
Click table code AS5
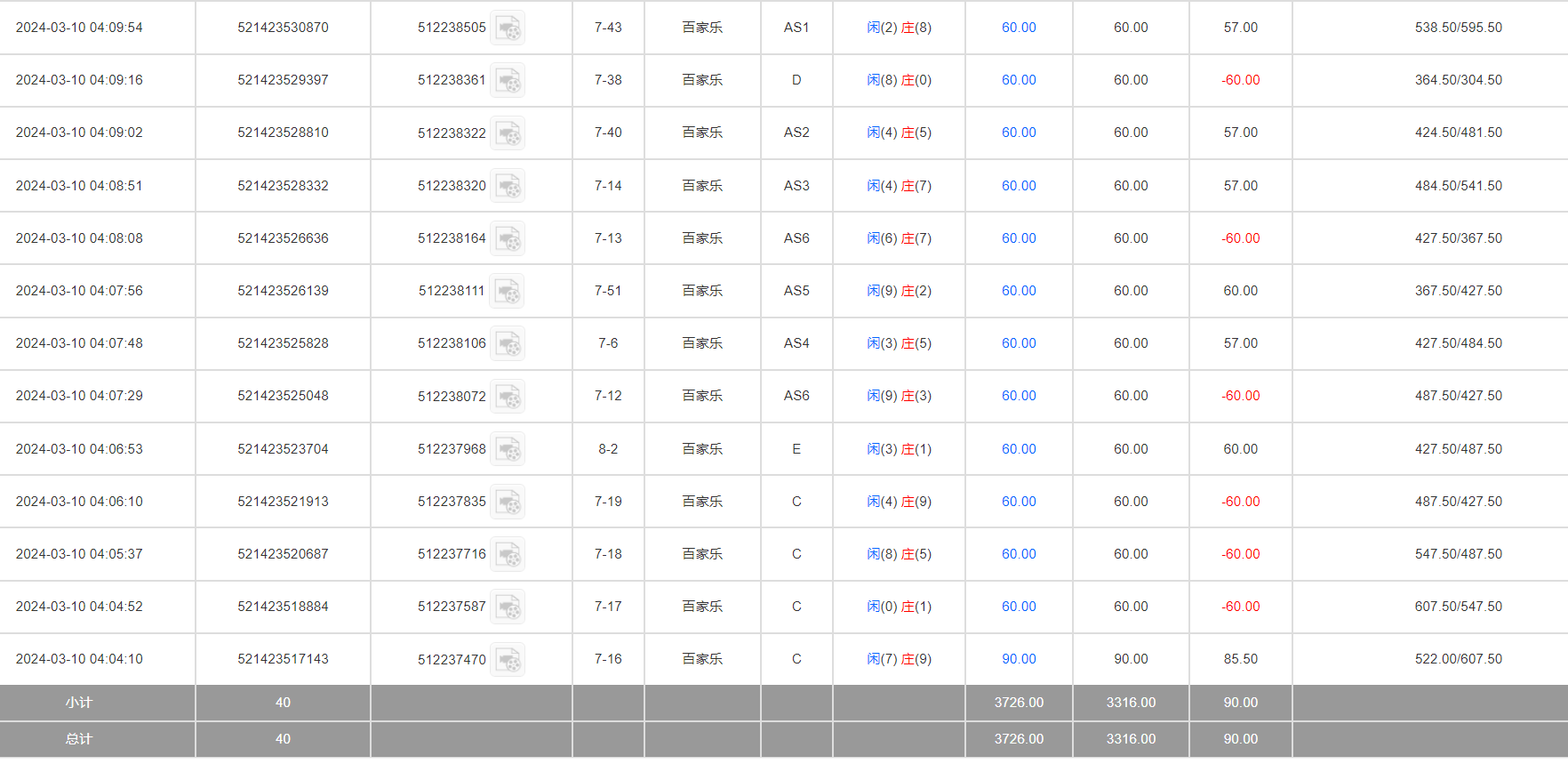[x=796, y=291]
